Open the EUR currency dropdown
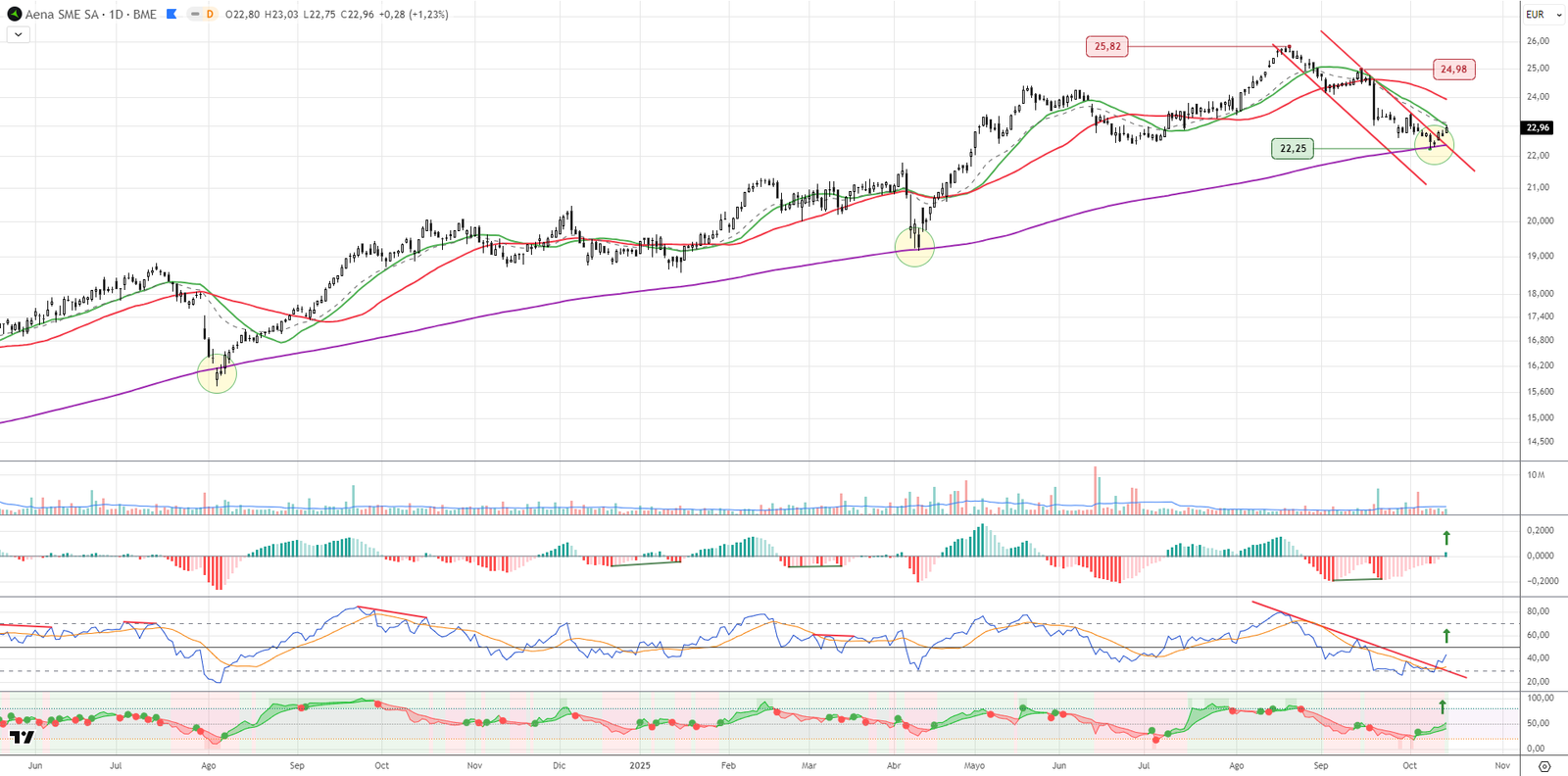The height and width of the screenshot is (776, 1568). click(x=1543, y=15)
